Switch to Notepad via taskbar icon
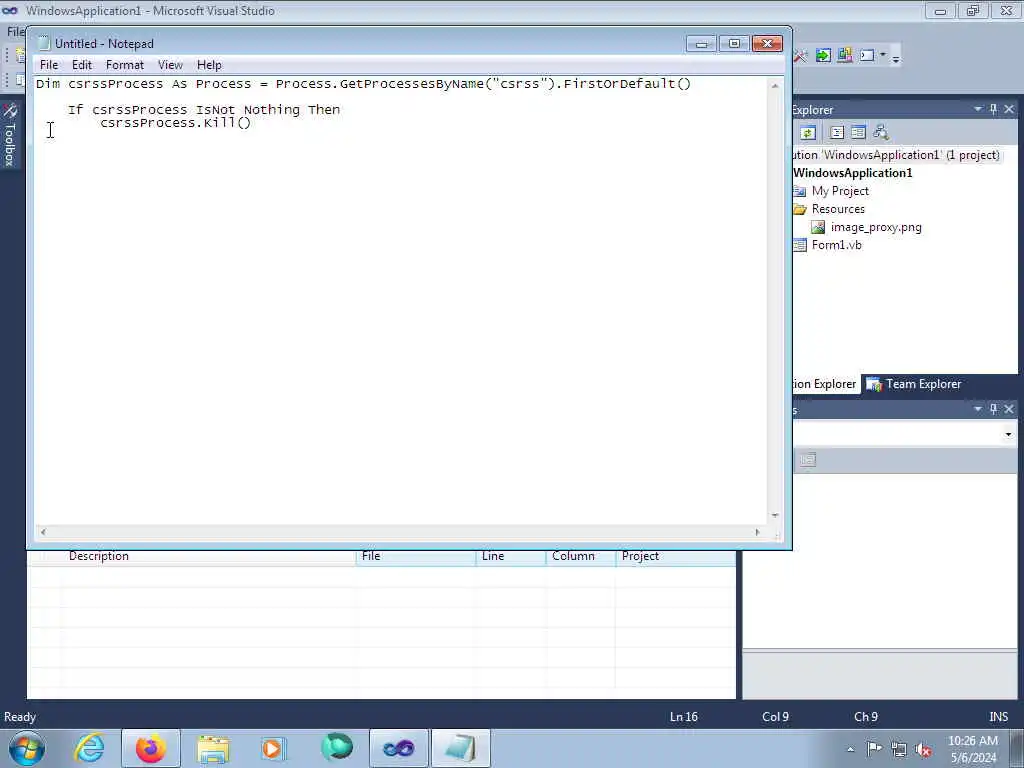Image resolution: width=1024 pixels, height=768 pixels. click(460, 748)
